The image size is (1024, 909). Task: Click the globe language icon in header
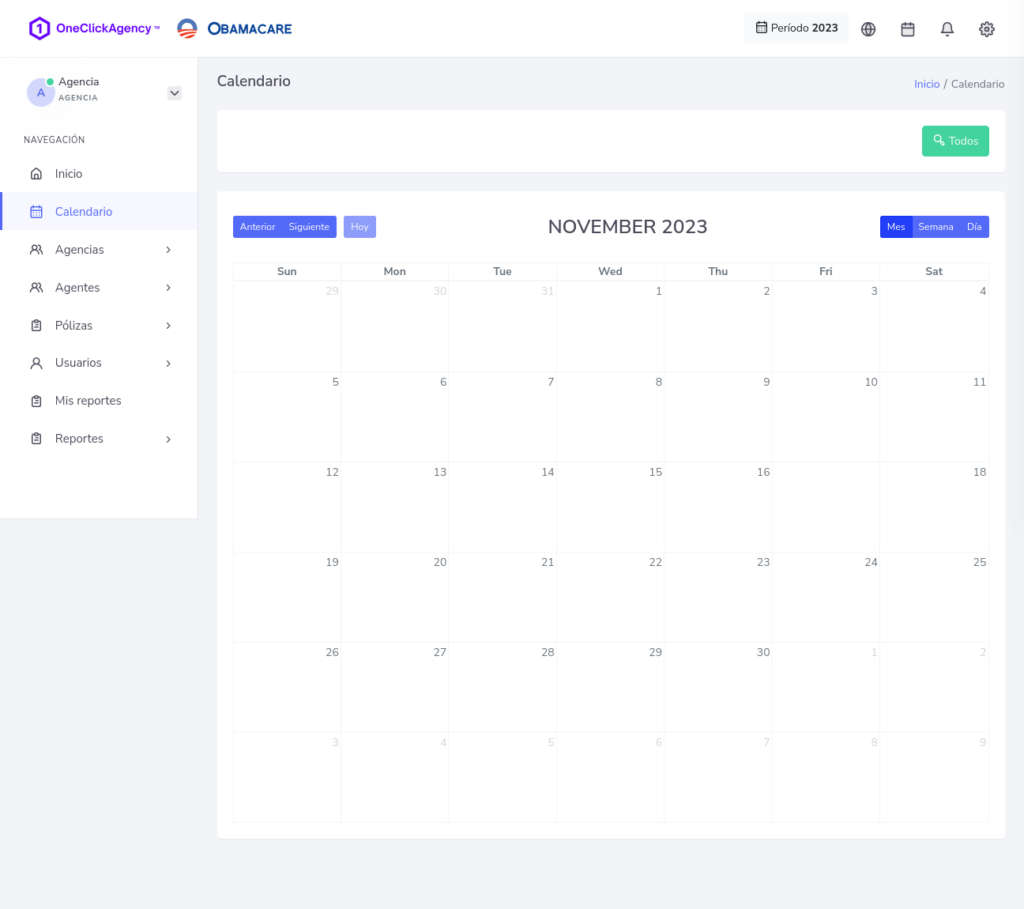pyautogui.click(x=868, y=29)
